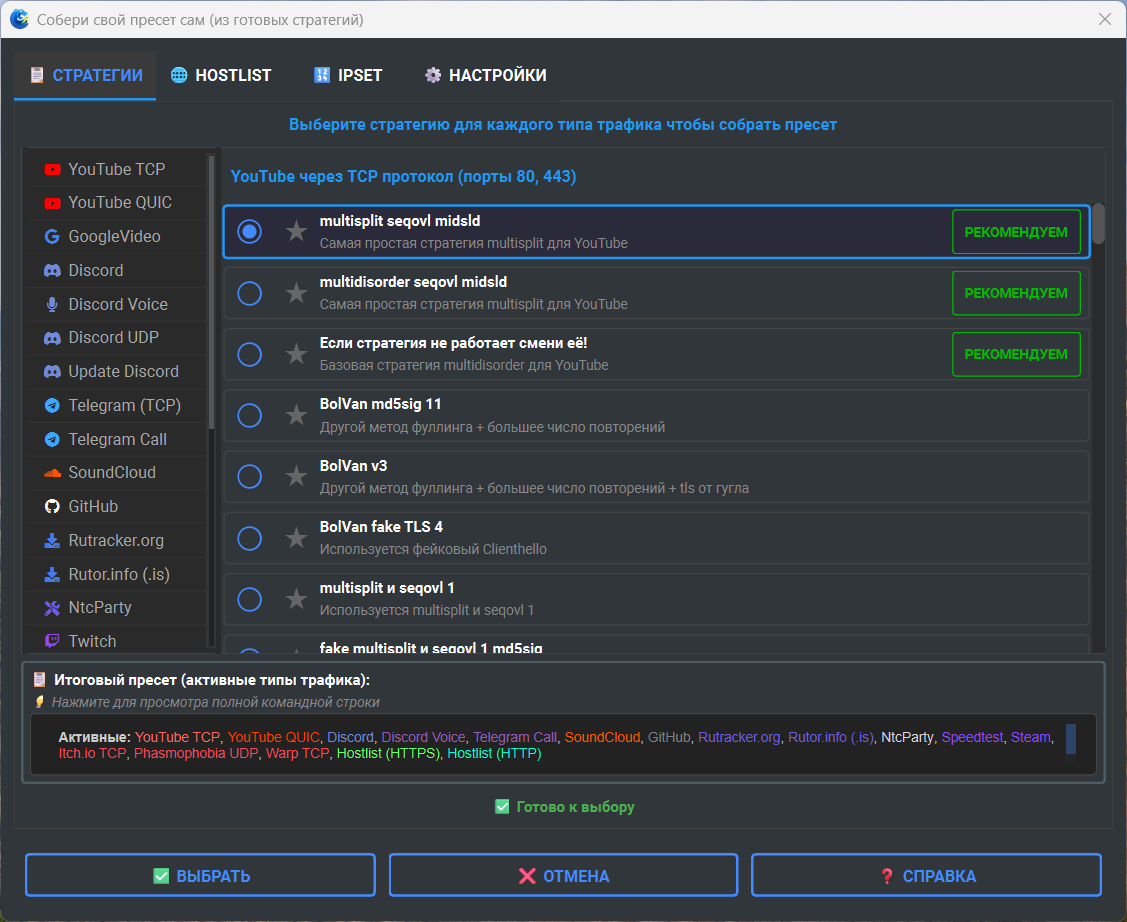Click the Discord Voice microphone icon
Viewport: 1127px width, 922px height.
(x=52, y=305)
